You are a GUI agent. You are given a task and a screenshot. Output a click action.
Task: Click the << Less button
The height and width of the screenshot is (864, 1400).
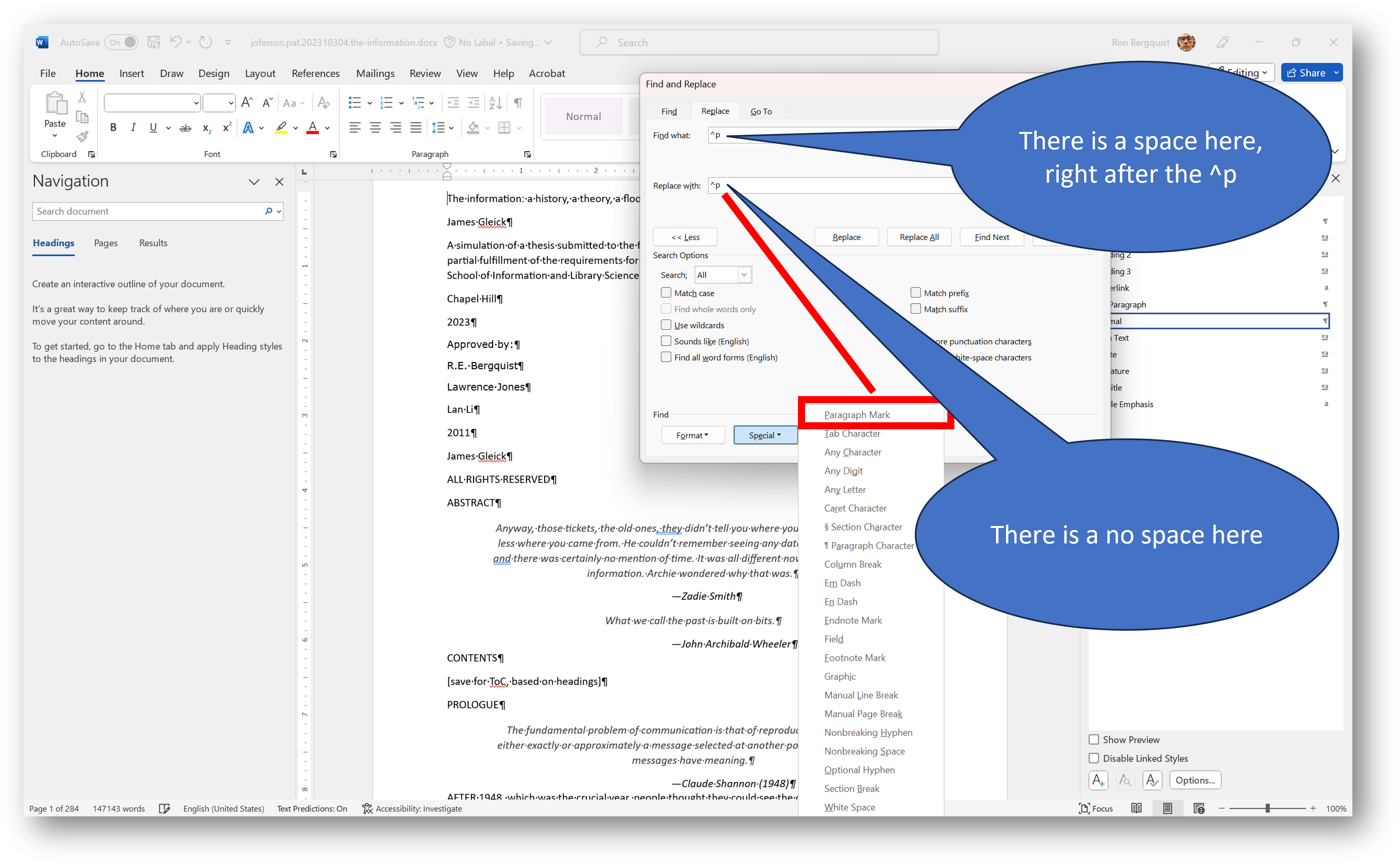(x=686, y=237)
